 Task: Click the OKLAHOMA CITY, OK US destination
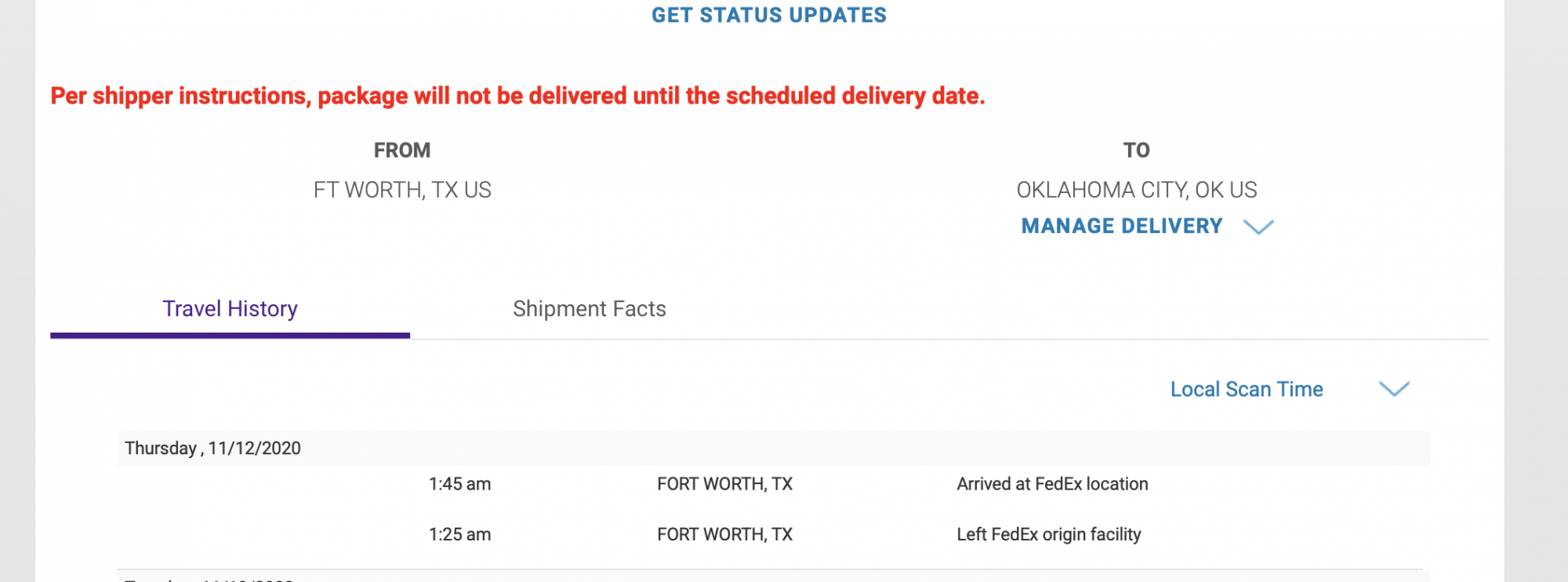click(x=1136, y=190)
